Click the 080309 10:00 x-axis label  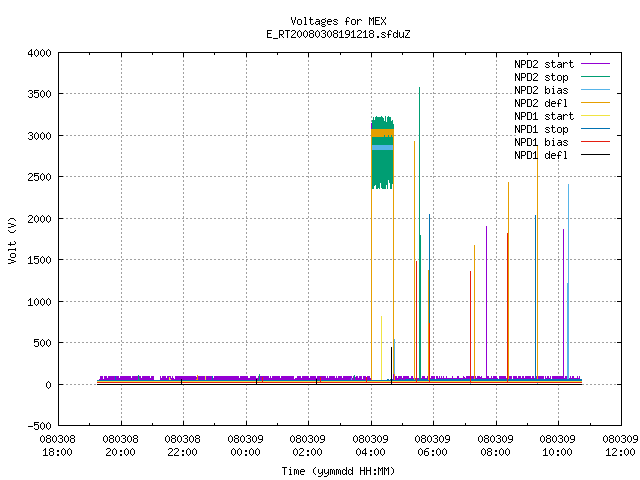[x=557, y=445]
